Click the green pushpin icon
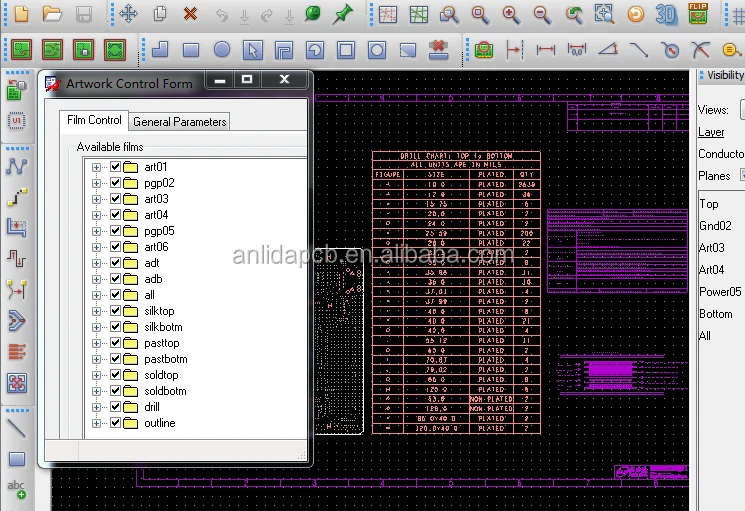Screen dimensions: 745x511 (x=343, y=14)
